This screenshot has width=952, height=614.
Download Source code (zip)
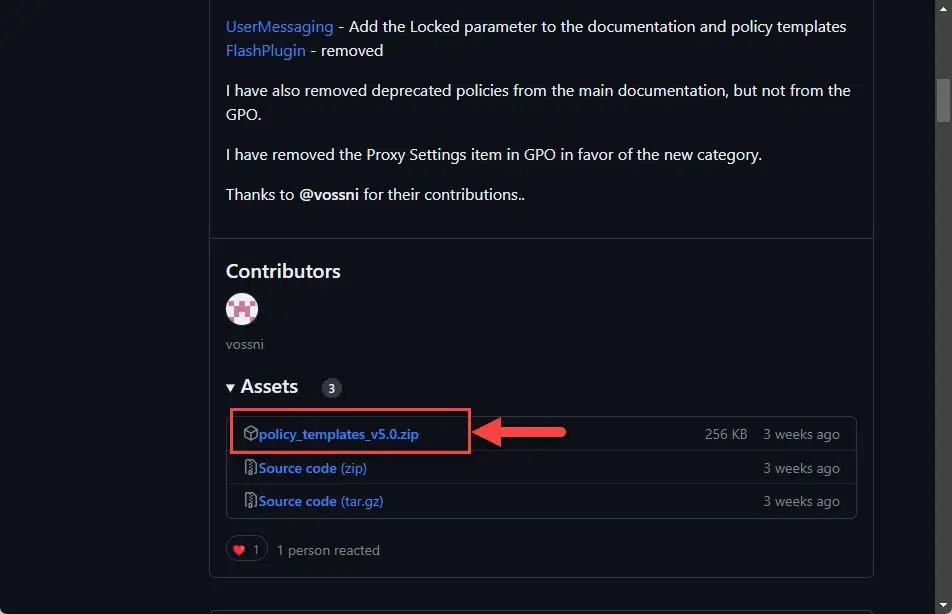(313, 468)
